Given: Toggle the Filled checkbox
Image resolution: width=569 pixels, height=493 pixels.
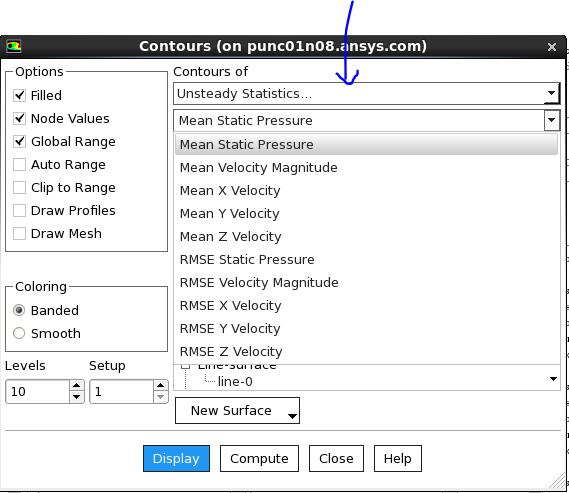Looking at the screenshot, I should pyautogui.click(x=19, y=95).
